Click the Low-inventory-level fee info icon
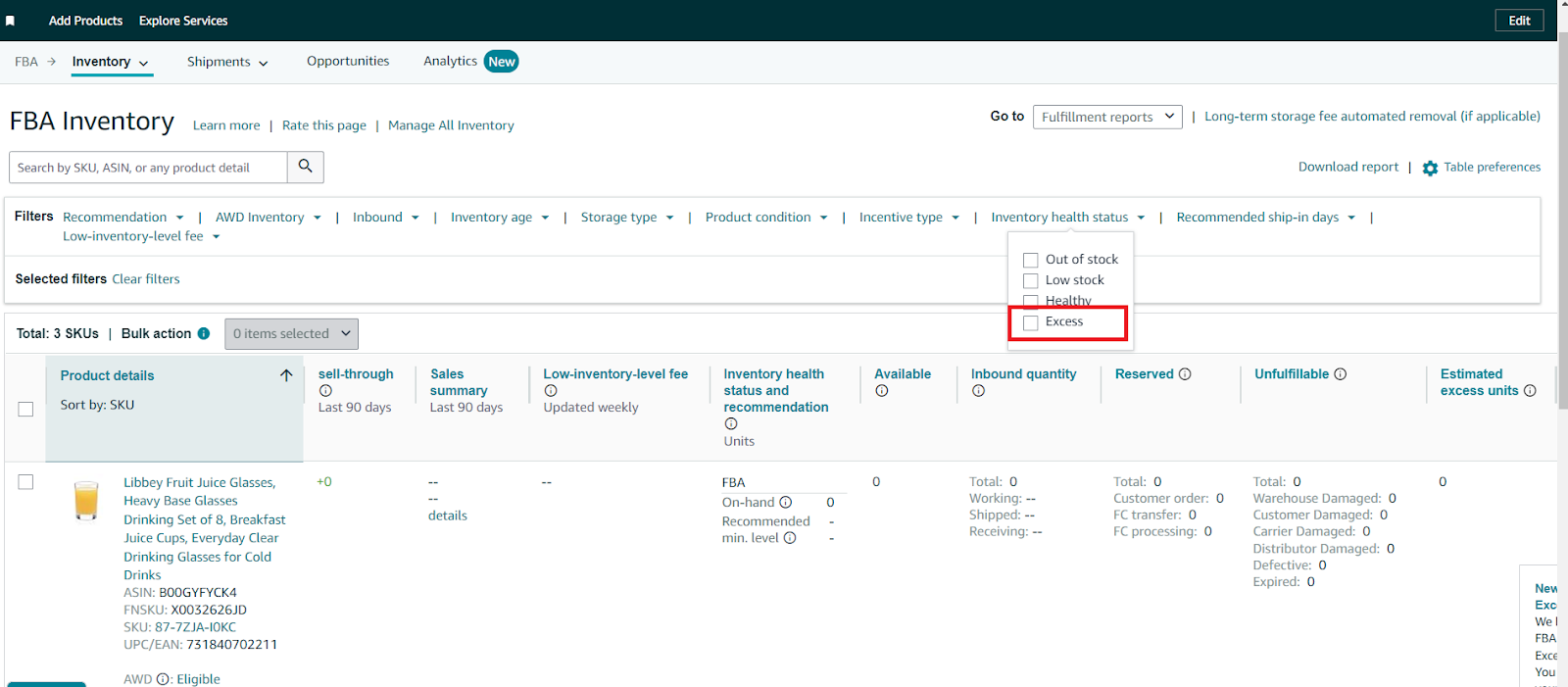The height and width of the screenshot is (687, 1568). click(551, 391)
